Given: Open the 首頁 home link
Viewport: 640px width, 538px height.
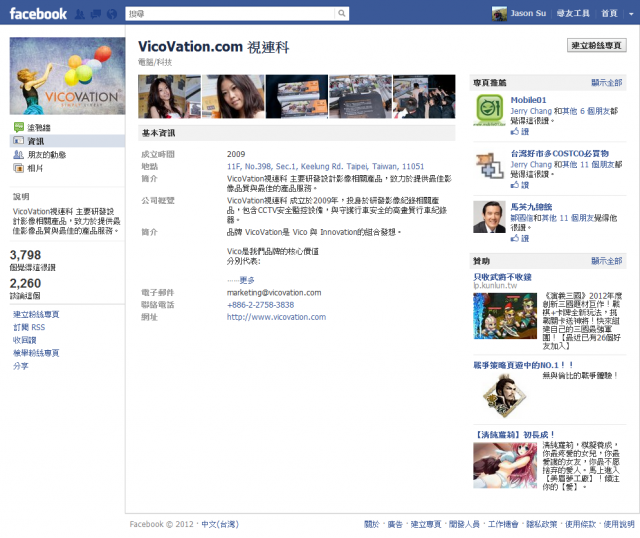Looking at the screenshot, I should [x=609, y=13].
